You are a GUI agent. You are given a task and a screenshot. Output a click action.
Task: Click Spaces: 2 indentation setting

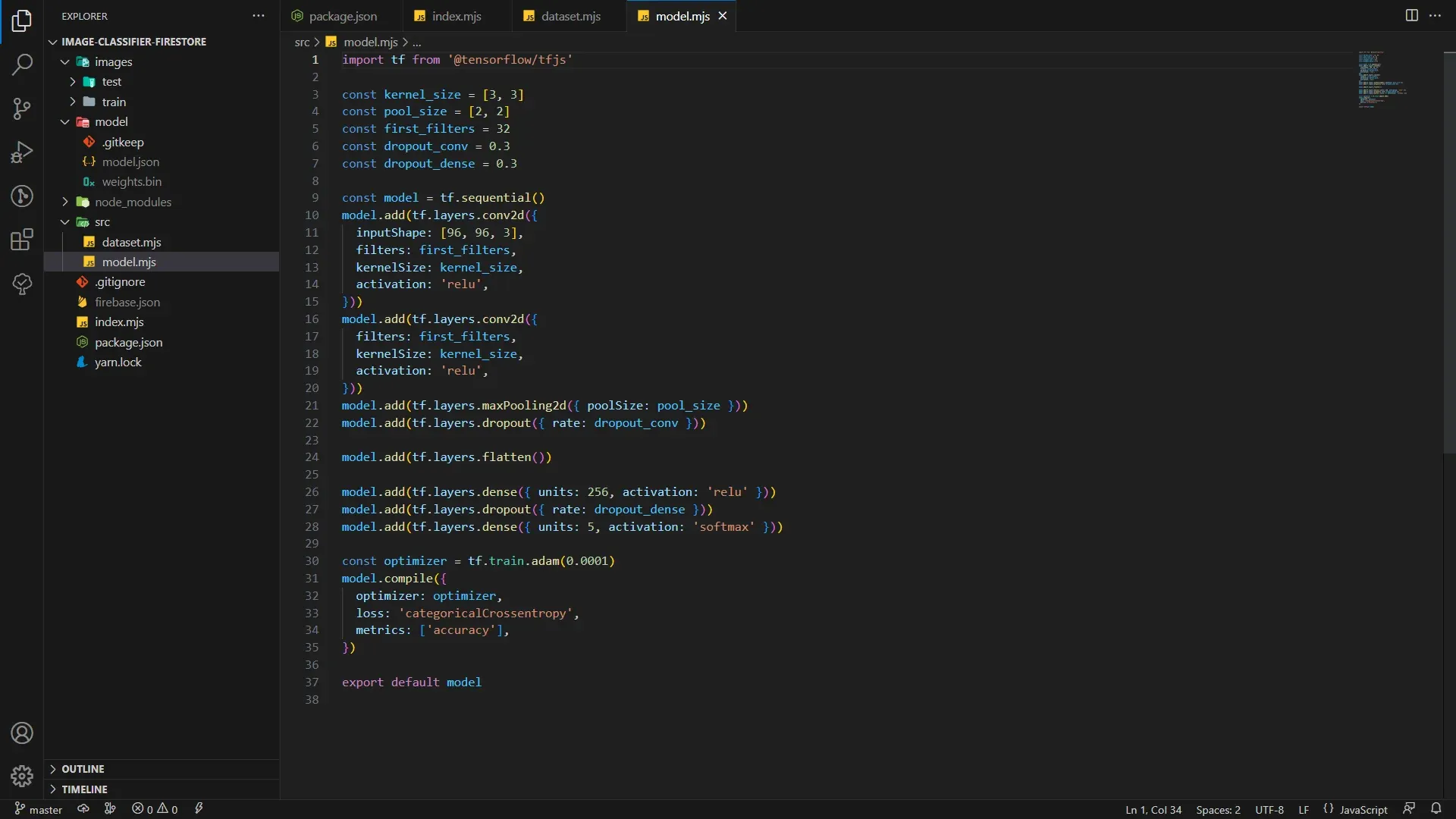point(1218,809)
